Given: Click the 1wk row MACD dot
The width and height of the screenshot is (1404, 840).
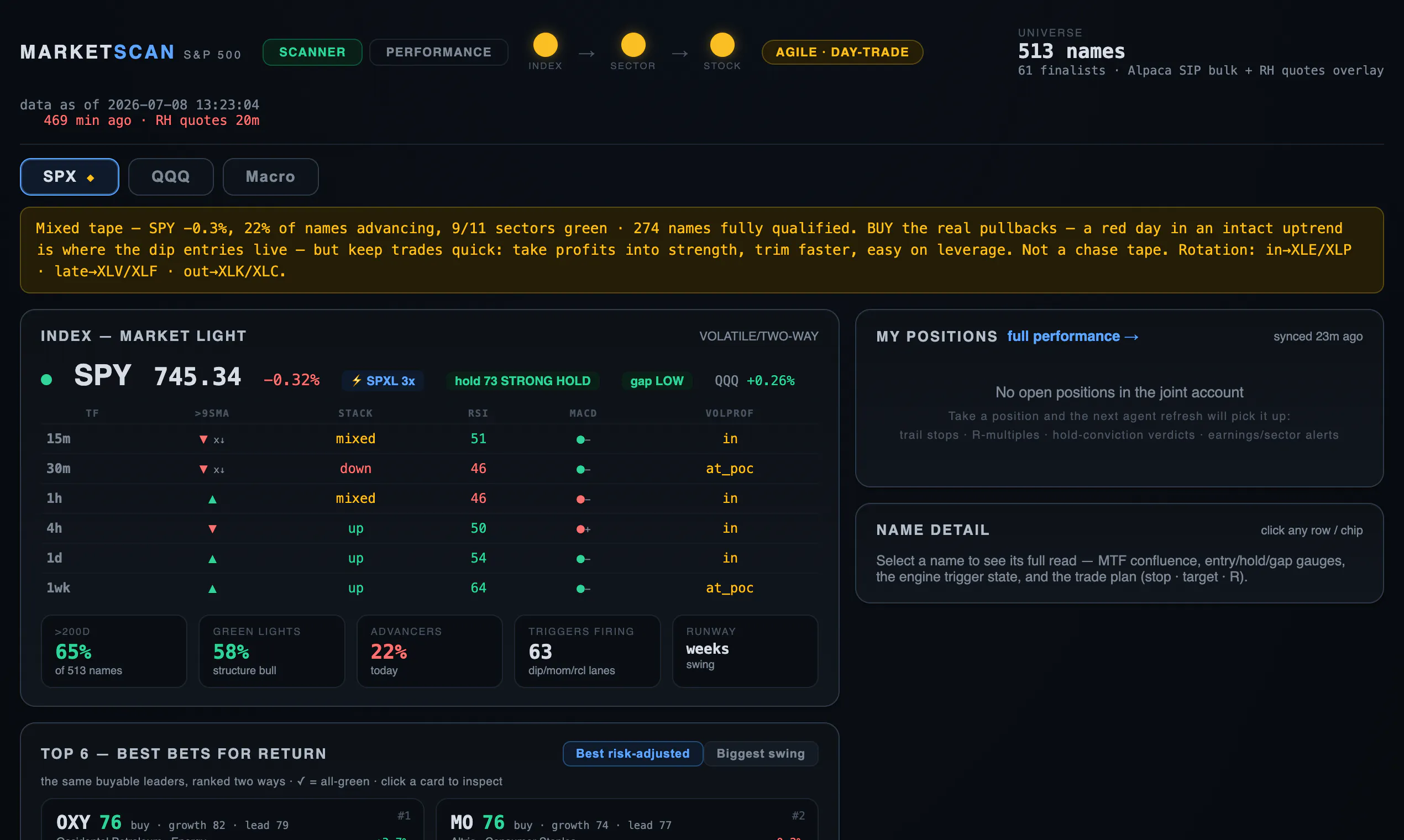Looking at the screenshot, I should [x=580, y=589].
